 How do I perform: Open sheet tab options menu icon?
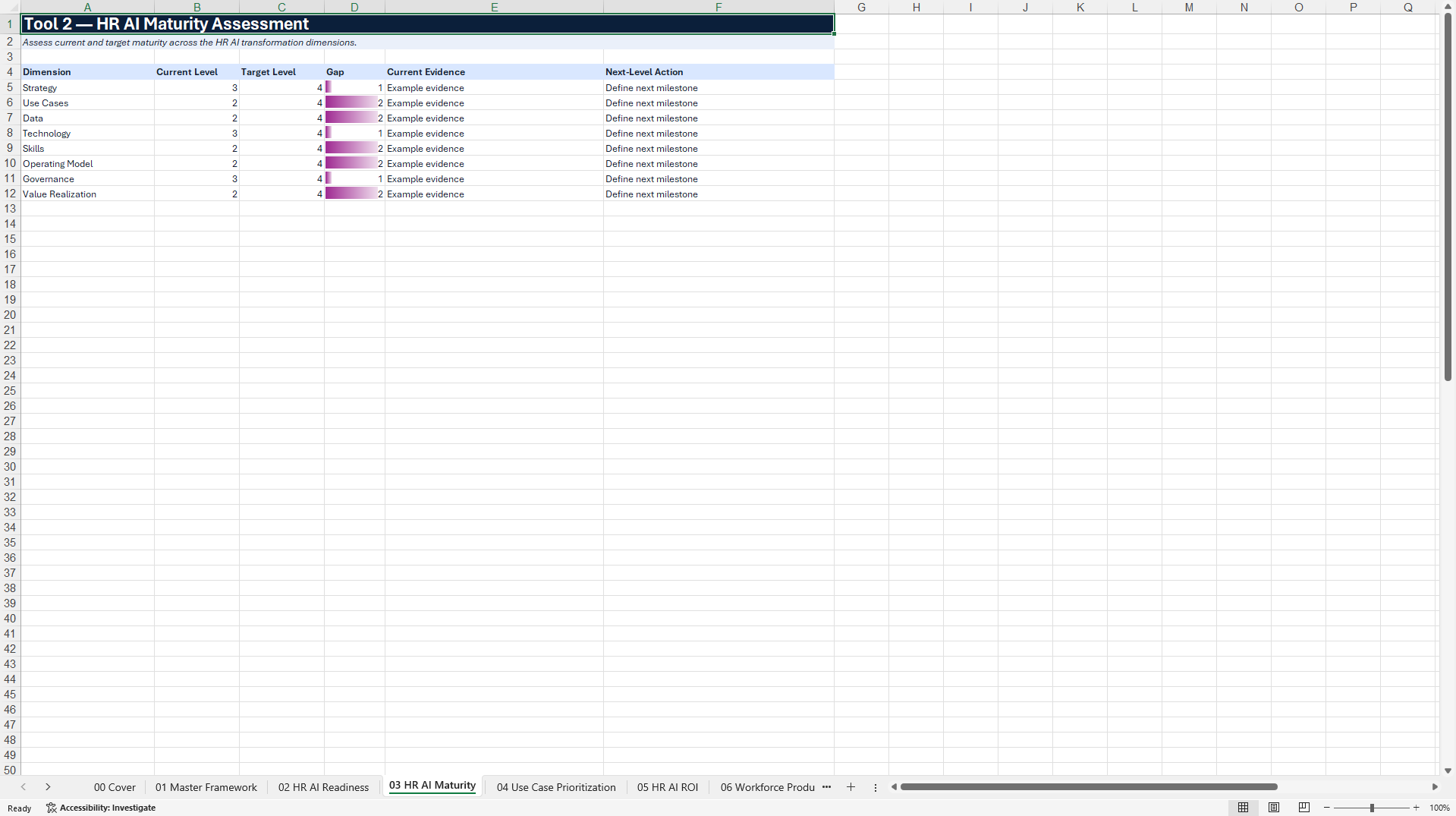[876, 787]
